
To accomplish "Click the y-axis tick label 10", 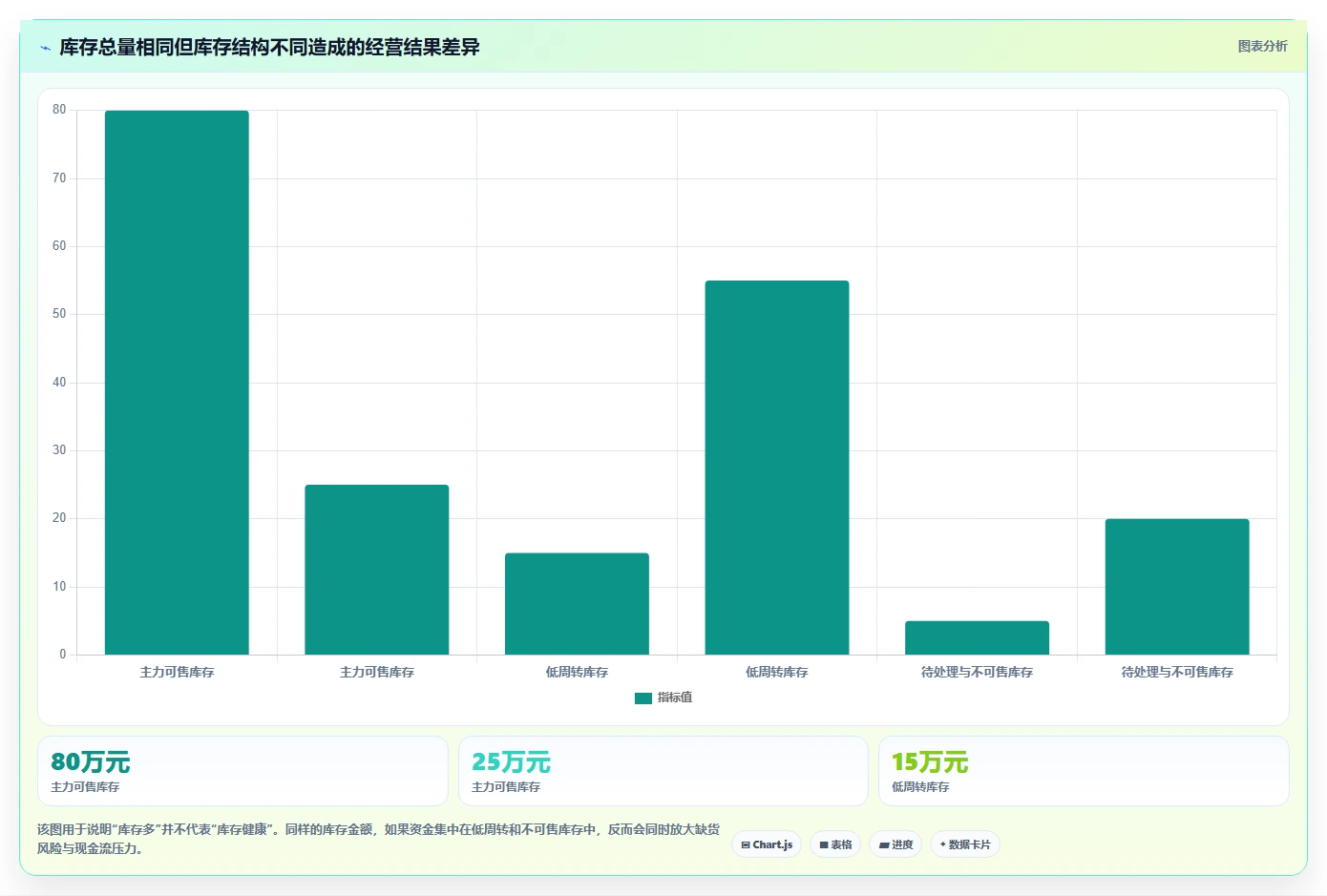I will [59, 587].
